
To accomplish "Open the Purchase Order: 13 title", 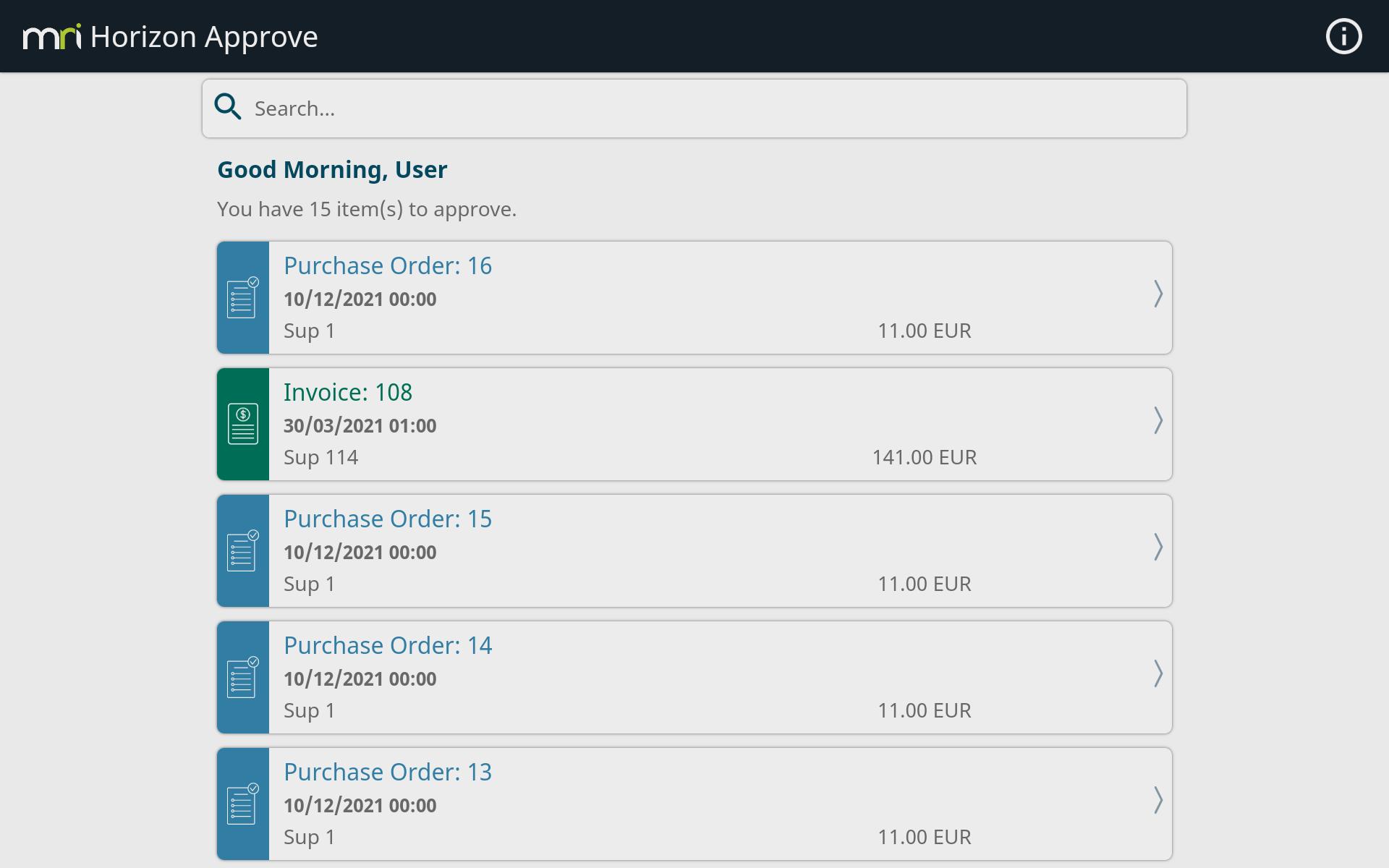I will click(x=388, y=772).
